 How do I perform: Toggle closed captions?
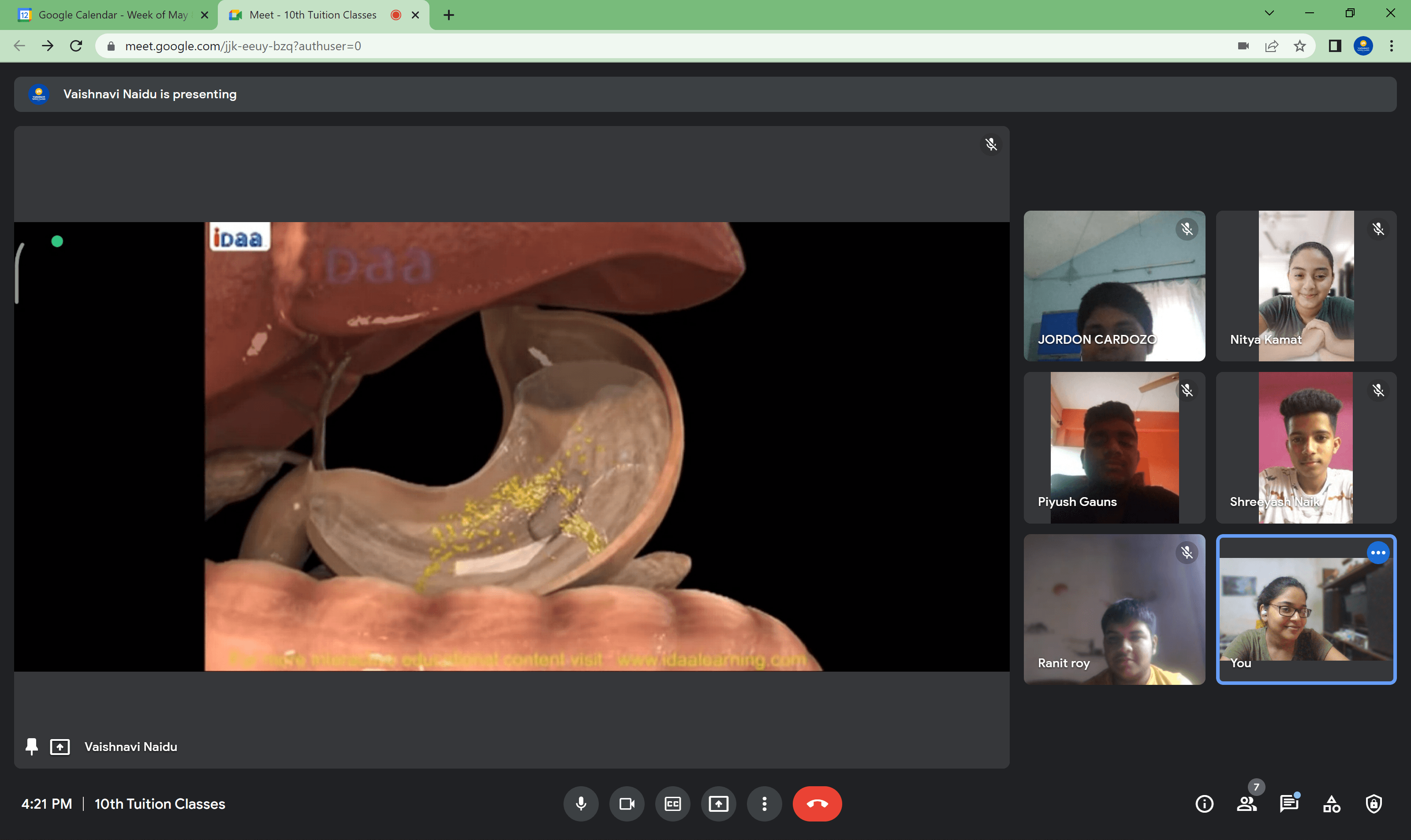pyautogui.click(x=672, y=804)
